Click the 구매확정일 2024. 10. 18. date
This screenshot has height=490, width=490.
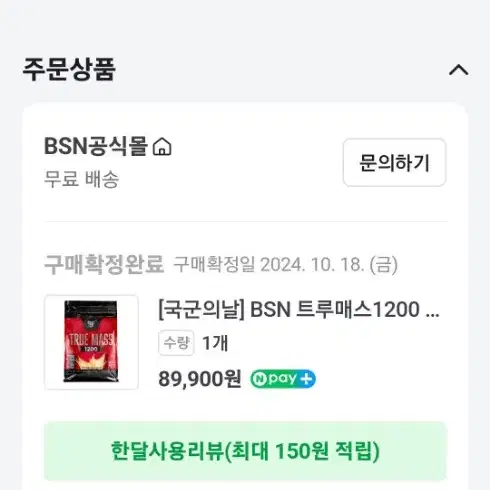point(286,265)
